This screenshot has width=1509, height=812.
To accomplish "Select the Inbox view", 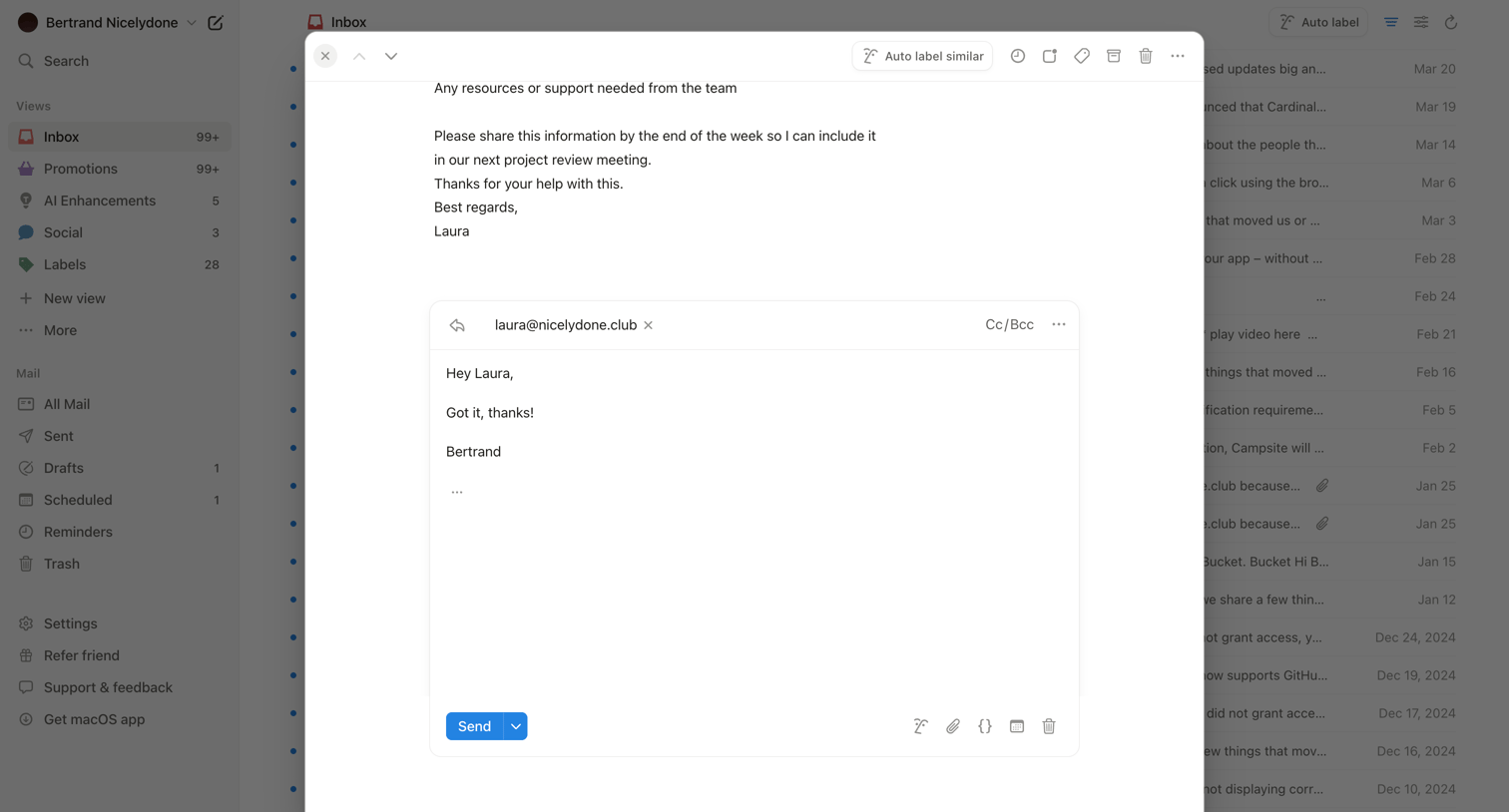I will point(120,137).
